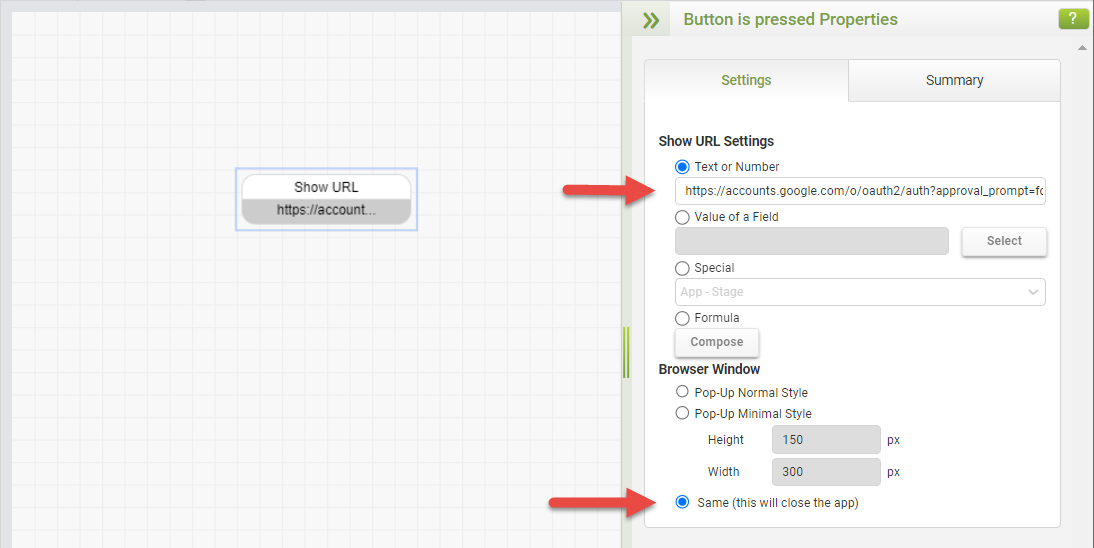Screen dimensions: 1094x548
Task: Click the Button is pressed Properties title
Action: click(x=790, y=20)
